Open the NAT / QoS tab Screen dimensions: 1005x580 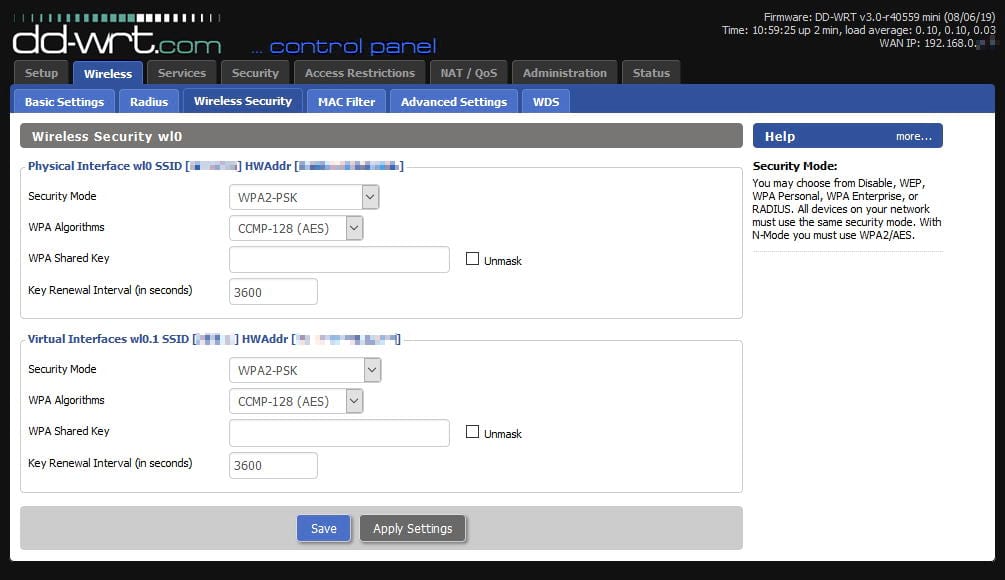pos(469,72)
